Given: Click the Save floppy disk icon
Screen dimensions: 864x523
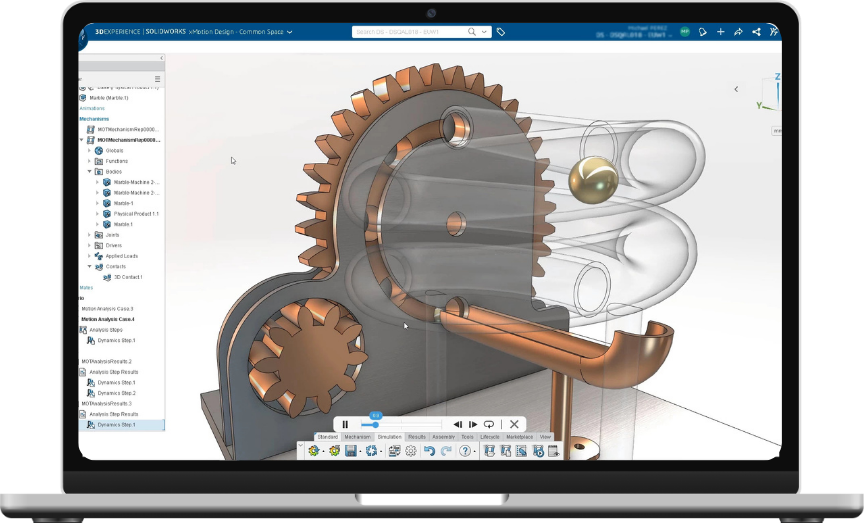Looking at the screenshot, I should coord(350,450).
